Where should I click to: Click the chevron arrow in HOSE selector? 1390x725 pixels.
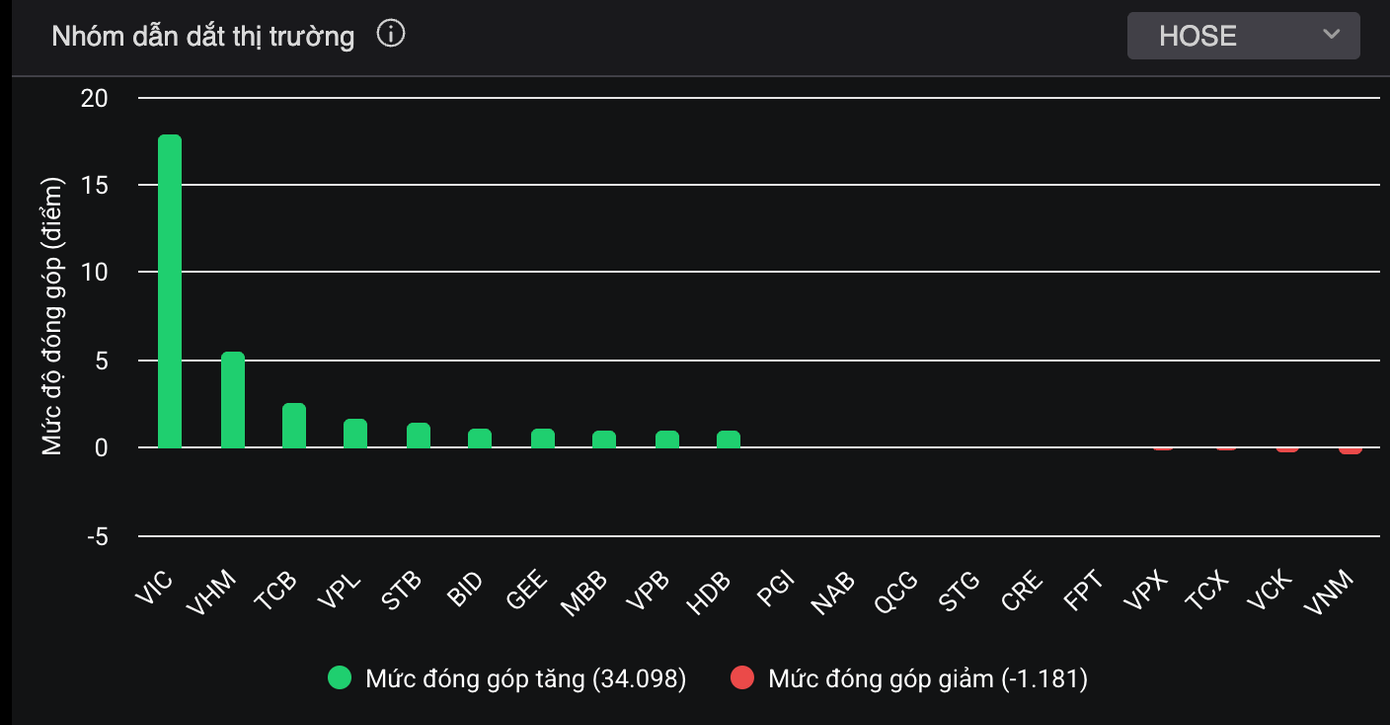pos(1331,35)
